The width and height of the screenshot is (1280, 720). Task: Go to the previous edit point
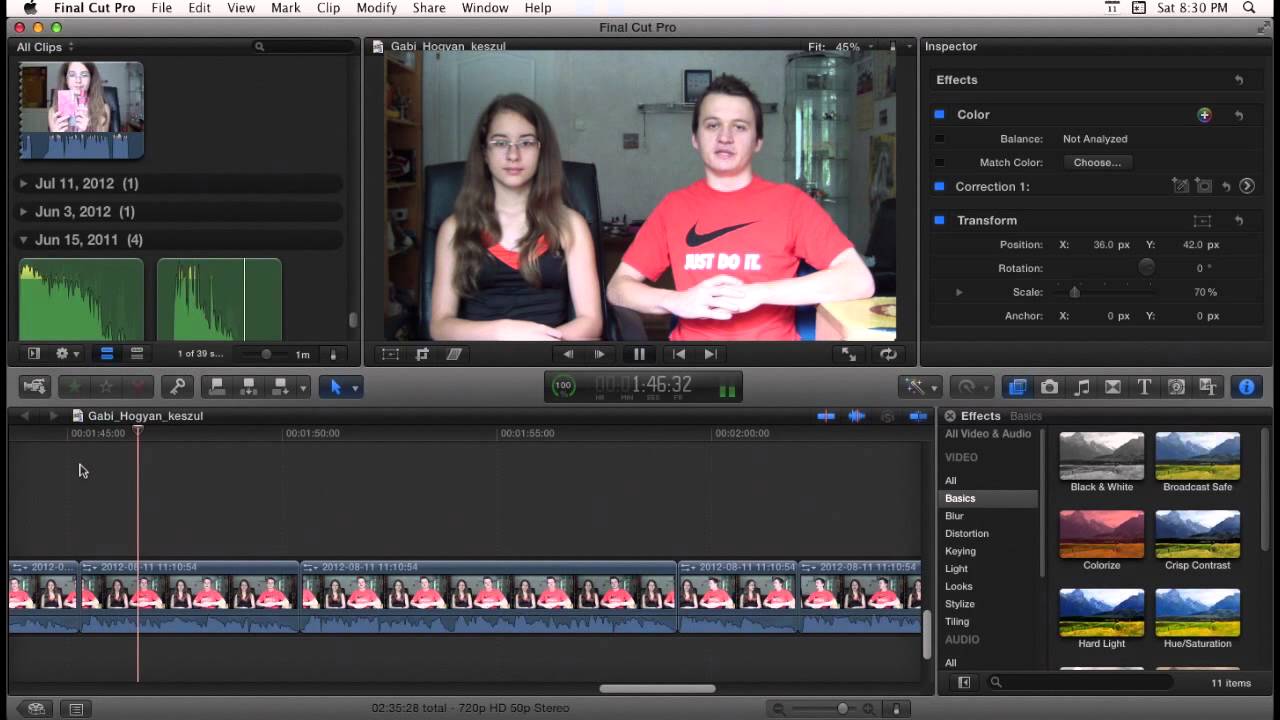click(x=679, y=354)
